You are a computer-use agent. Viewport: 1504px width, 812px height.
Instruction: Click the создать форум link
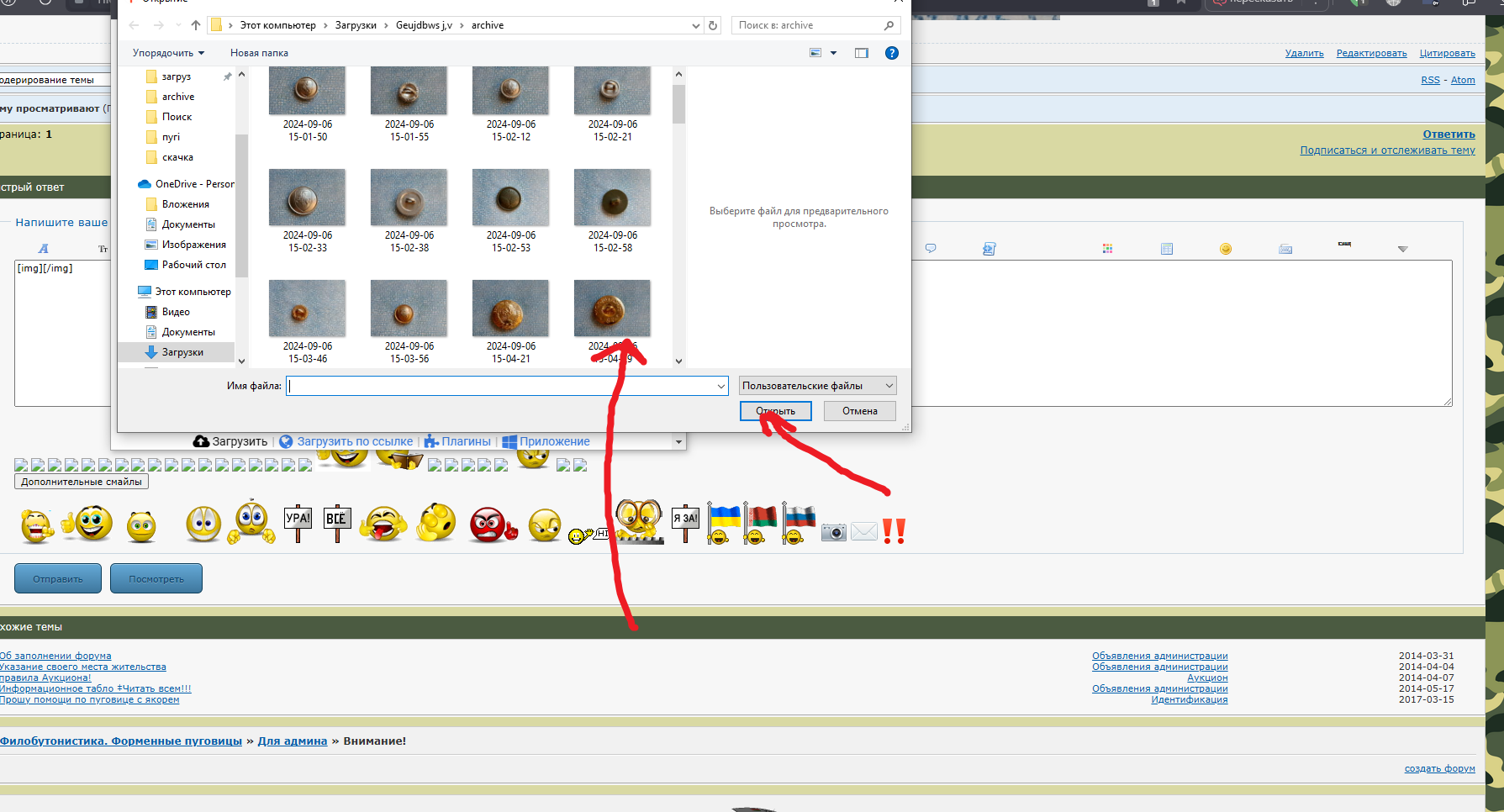[x=1439, y=768]
